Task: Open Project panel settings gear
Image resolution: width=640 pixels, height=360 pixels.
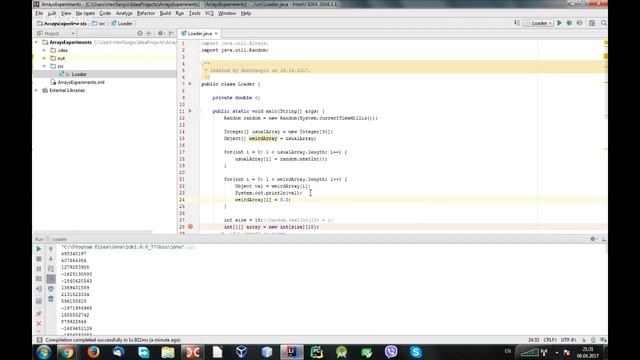Action: (160, 33)
